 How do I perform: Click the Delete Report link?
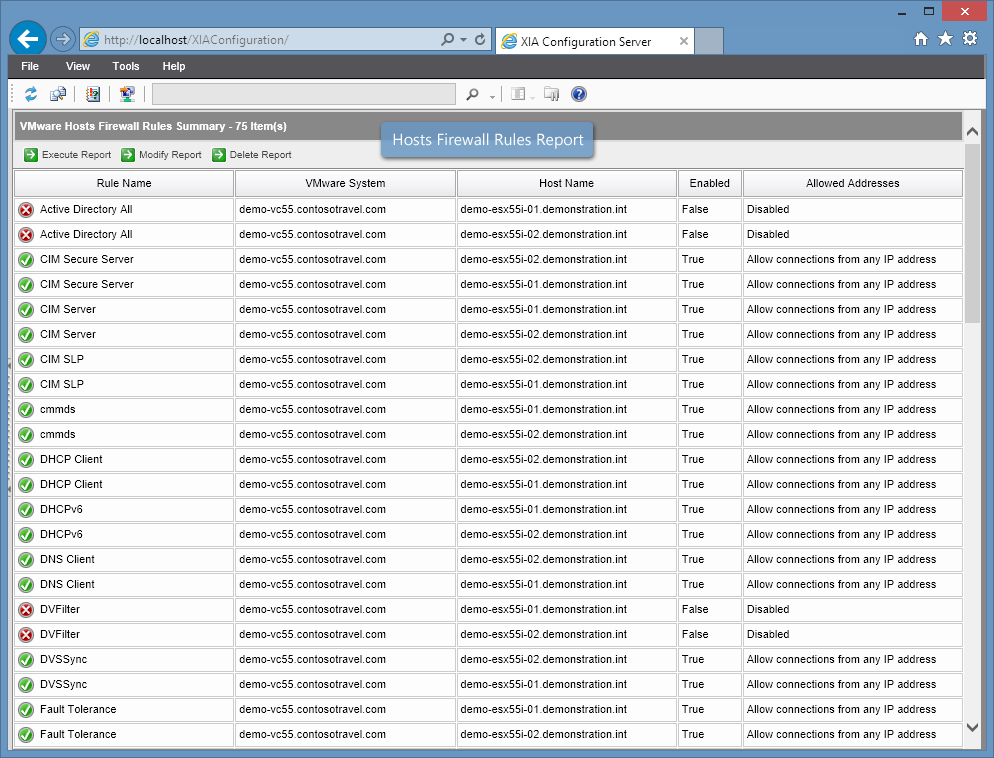coord(261,155)
